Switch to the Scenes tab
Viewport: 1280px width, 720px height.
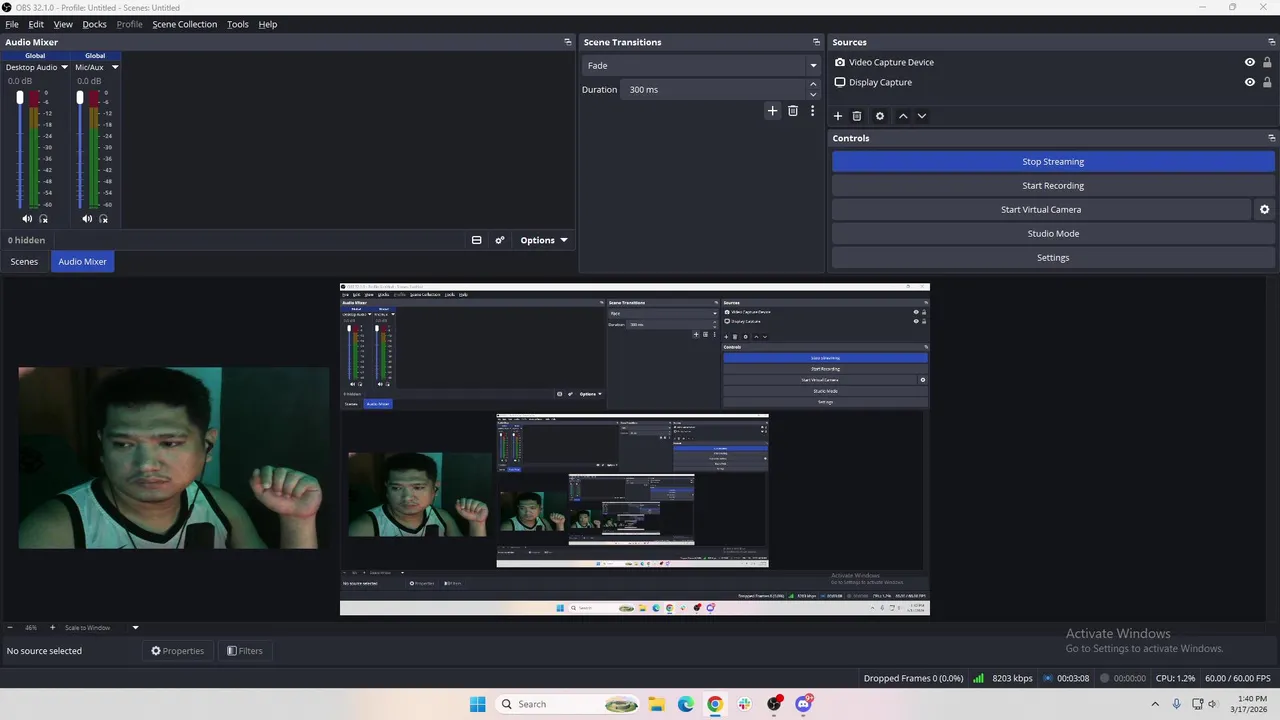24,262
